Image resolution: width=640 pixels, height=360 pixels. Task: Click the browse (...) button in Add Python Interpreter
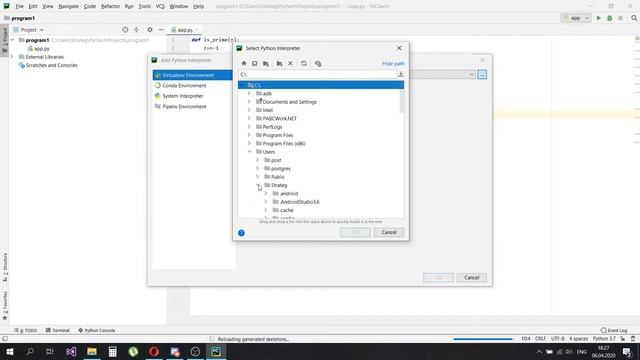click(x=482, y=75)
